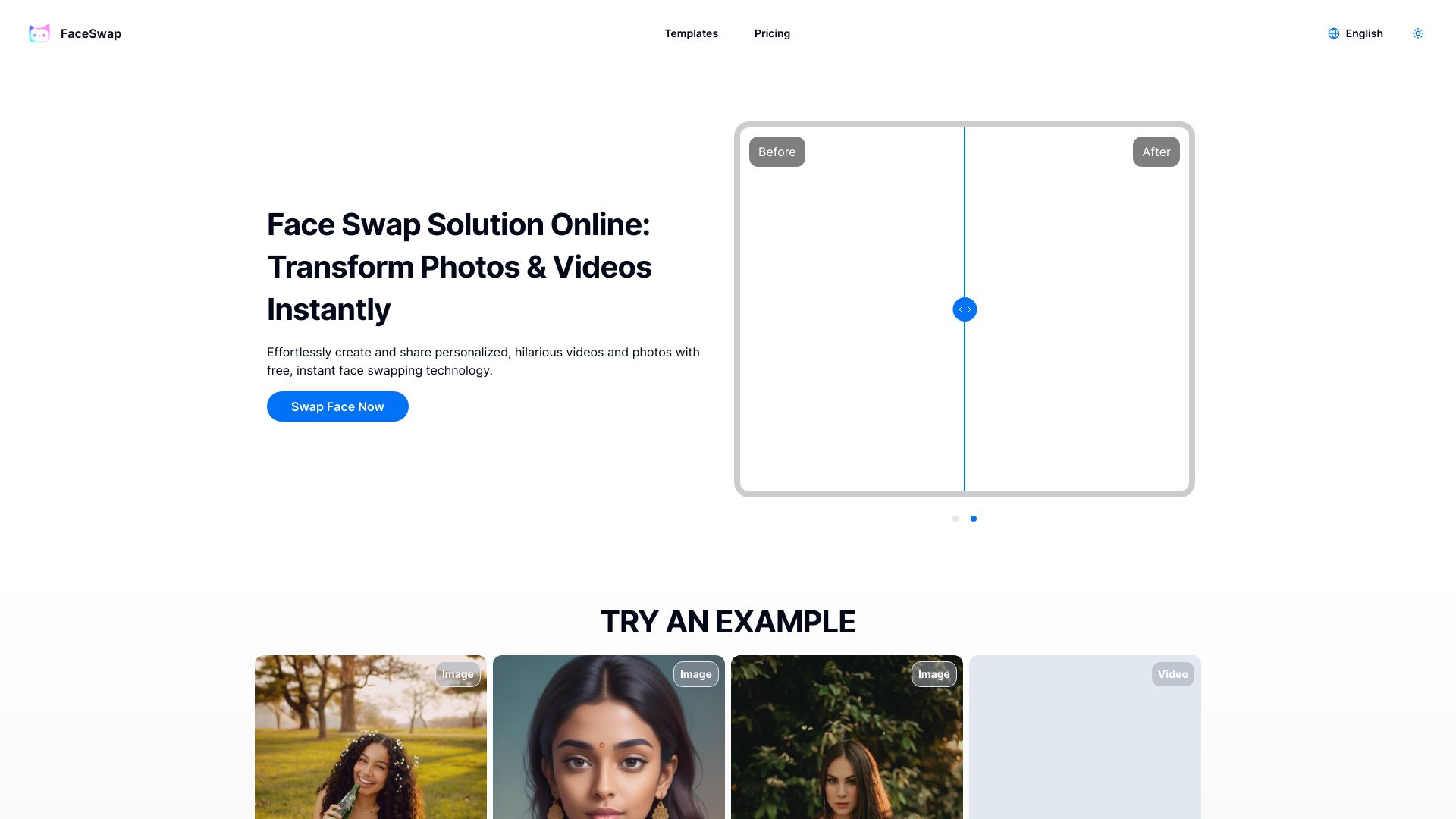Click the Swap Face Now button
1456x819 pixels.
[337, 406]
